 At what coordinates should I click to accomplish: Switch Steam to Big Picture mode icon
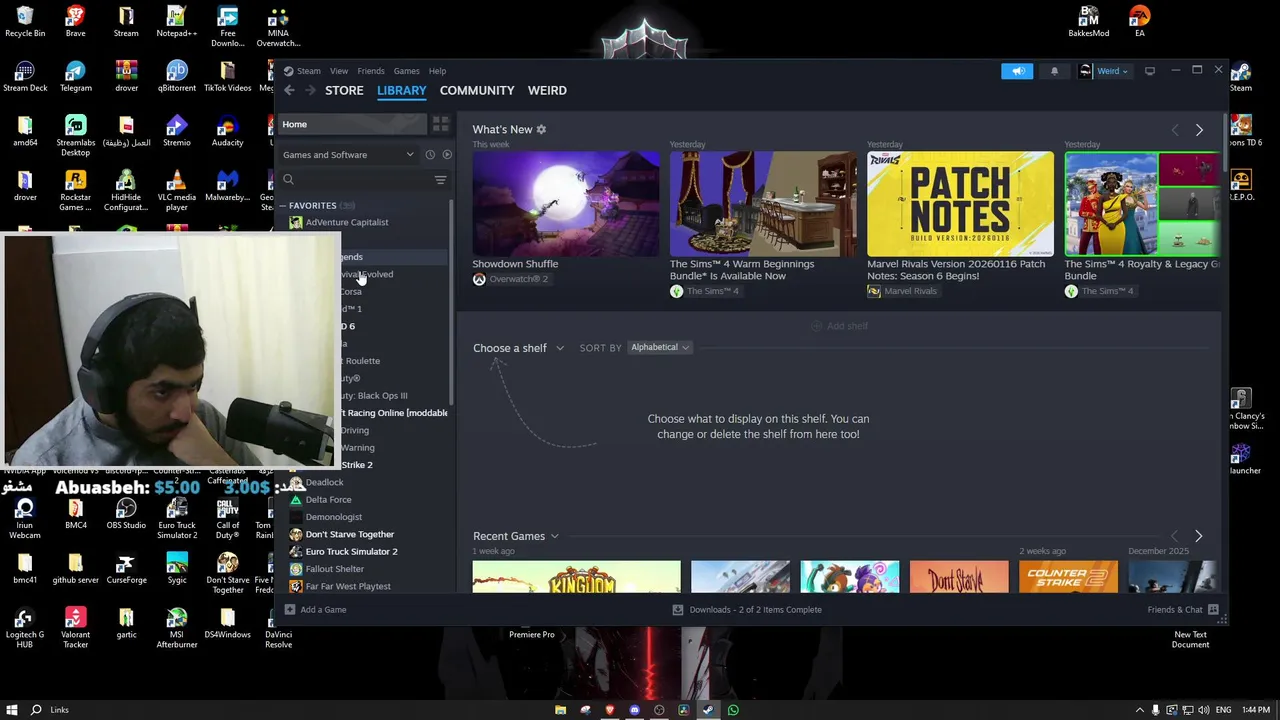coord(1150,71)
